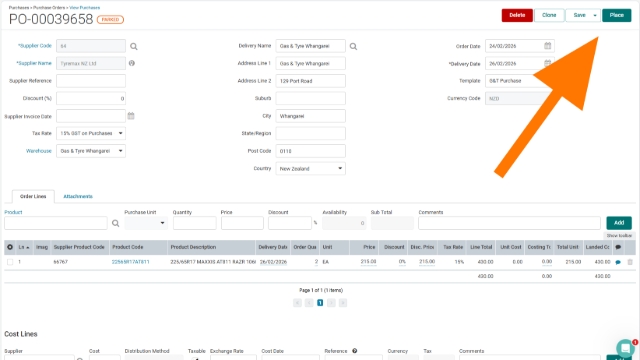Open product search magnifier in order lines
Image resolution: width=640 pixels, height=360 pixels.
(116, 223)
